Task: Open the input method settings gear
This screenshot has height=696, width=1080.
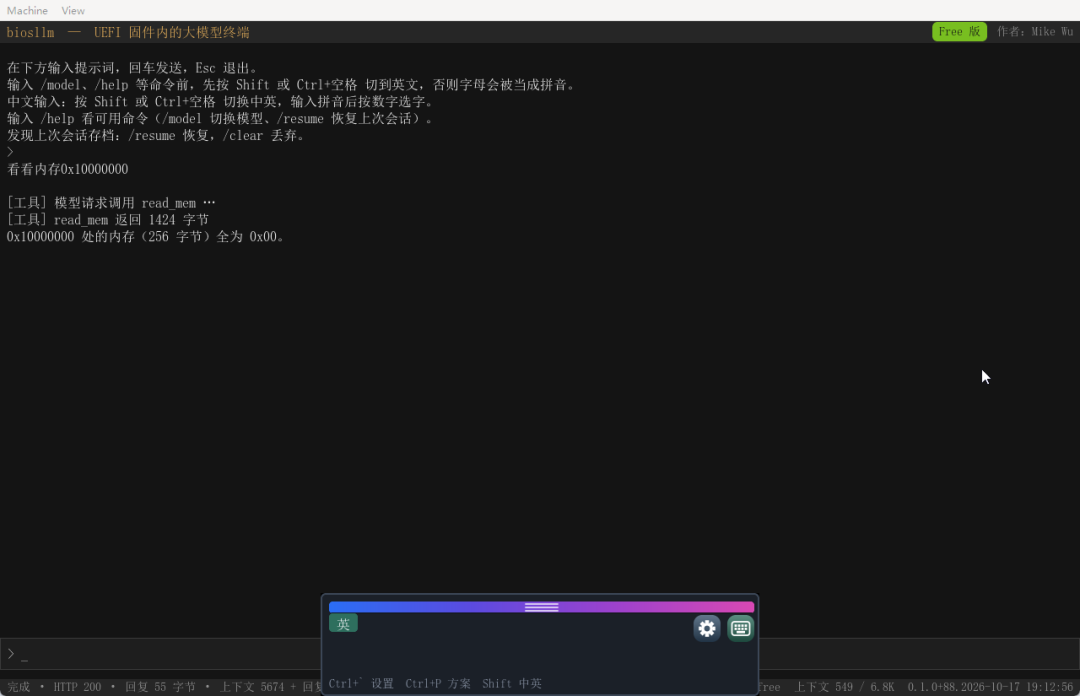Action: [707, 628]
